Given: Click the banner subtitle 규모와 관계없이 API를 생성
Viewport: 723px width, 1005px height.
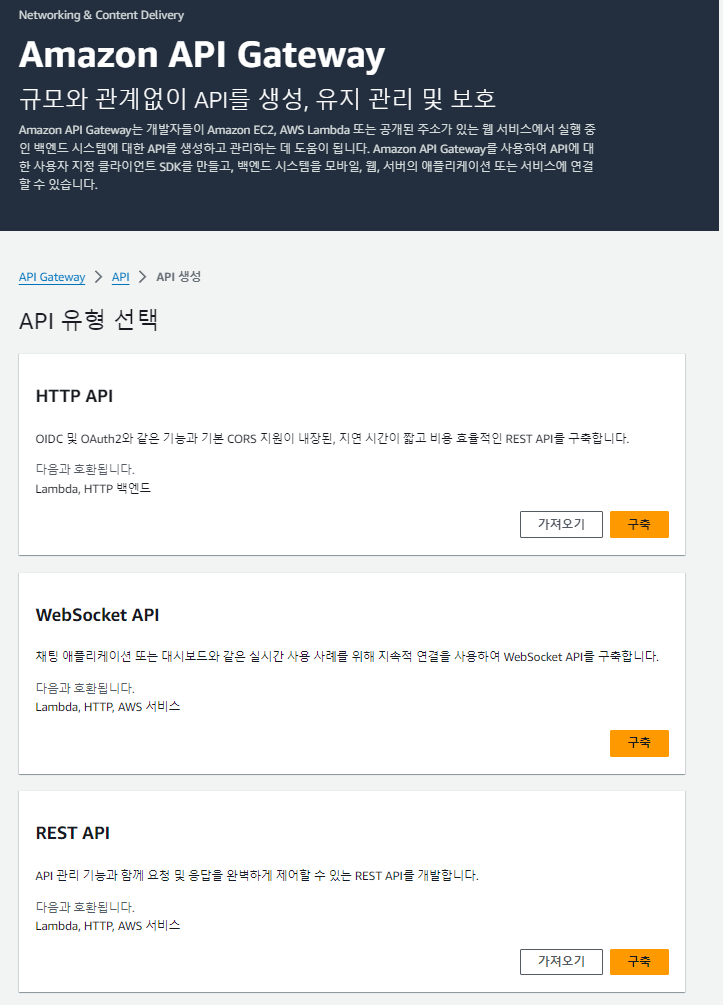Looking at the screenshot, I should pyautogui.click(x=257, y=99).
